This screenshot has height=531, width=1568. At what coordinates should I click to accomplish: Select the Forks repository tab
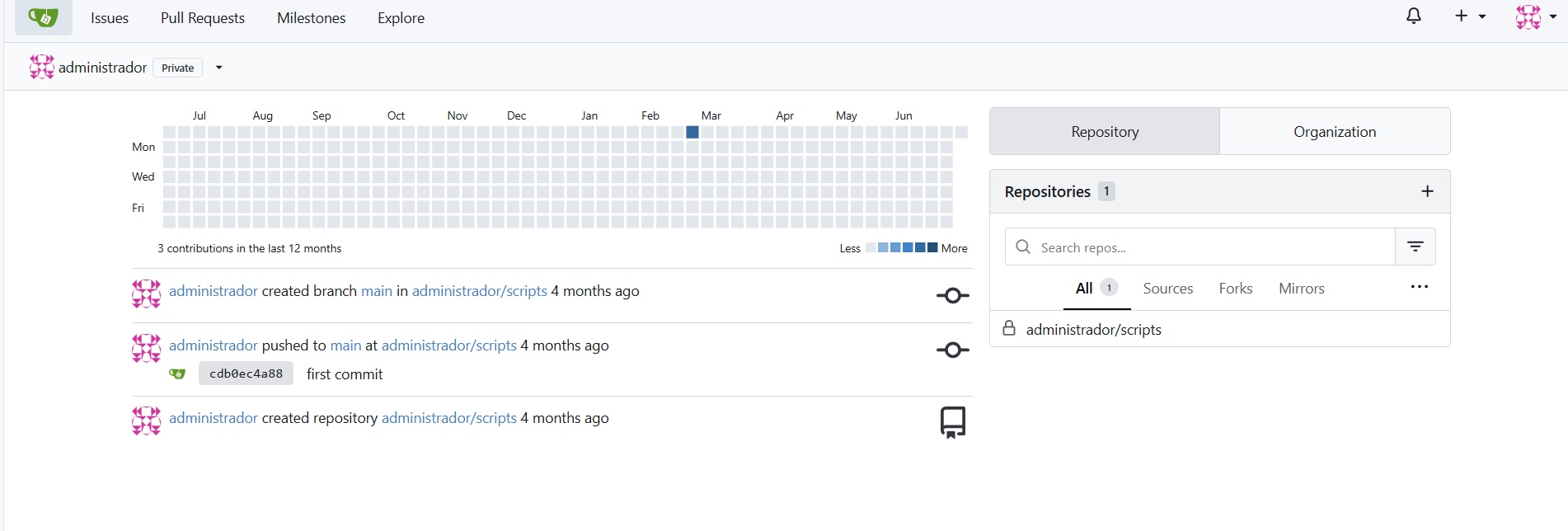tap(1235, 289)
